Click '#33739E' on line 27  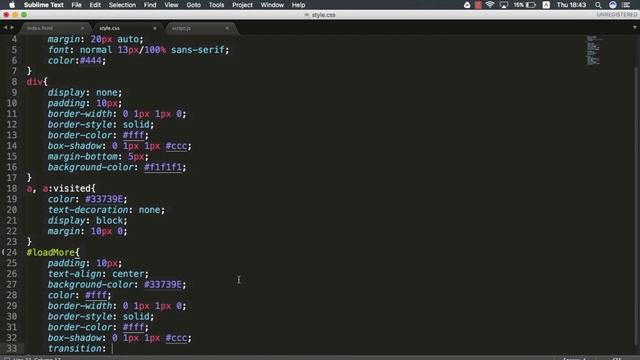(162, 284)
